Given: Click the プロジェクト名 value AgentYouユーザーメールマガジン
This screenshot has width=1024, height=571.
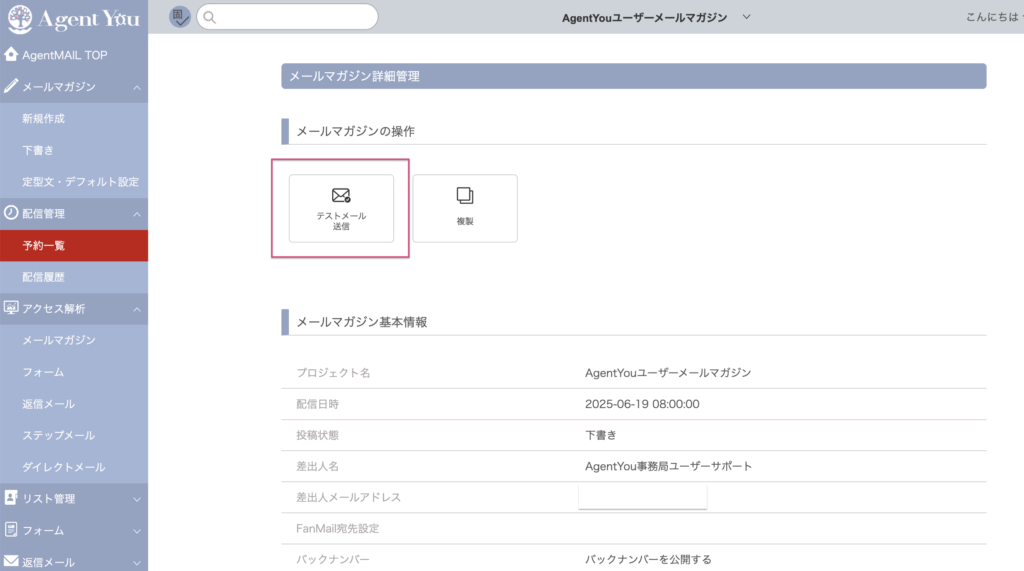Looking at the screenshot, I should (667, 372).
